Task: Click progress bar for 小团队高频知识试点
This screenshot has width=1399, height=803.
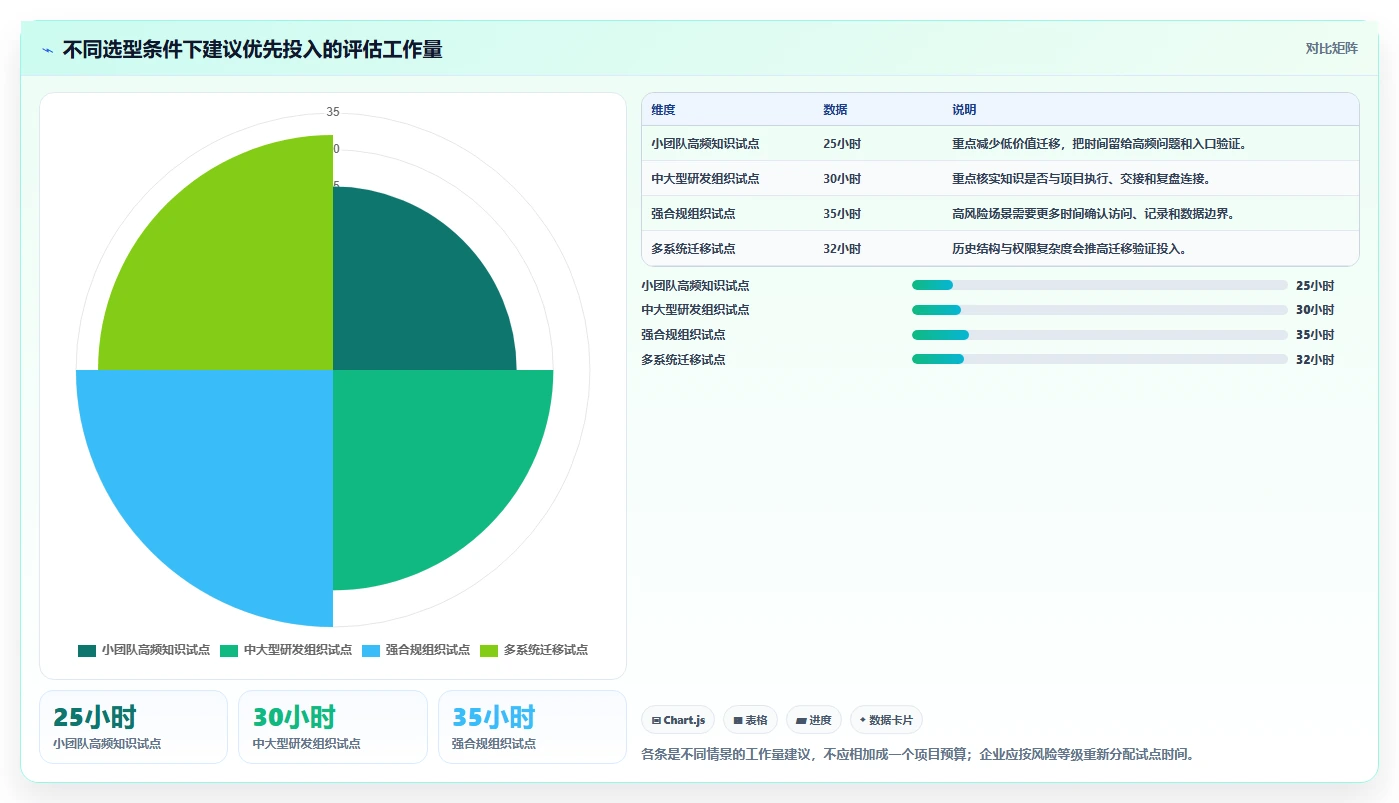Action: click(1100, 285)
